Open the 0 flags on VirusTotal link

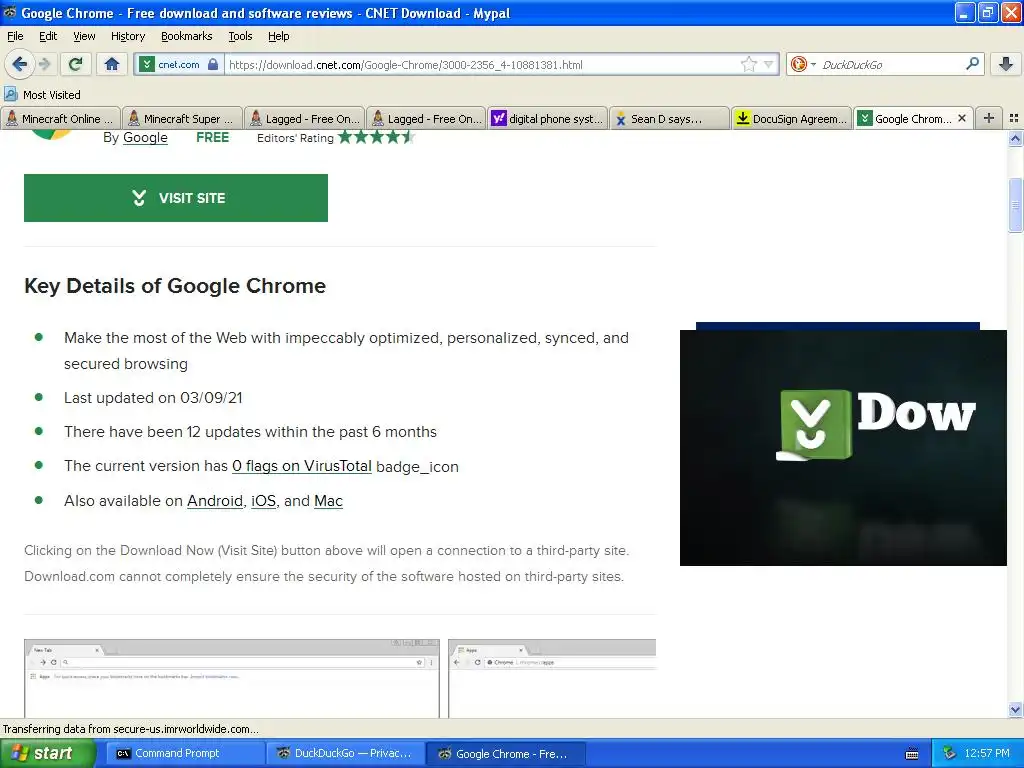tap(302, 466)
